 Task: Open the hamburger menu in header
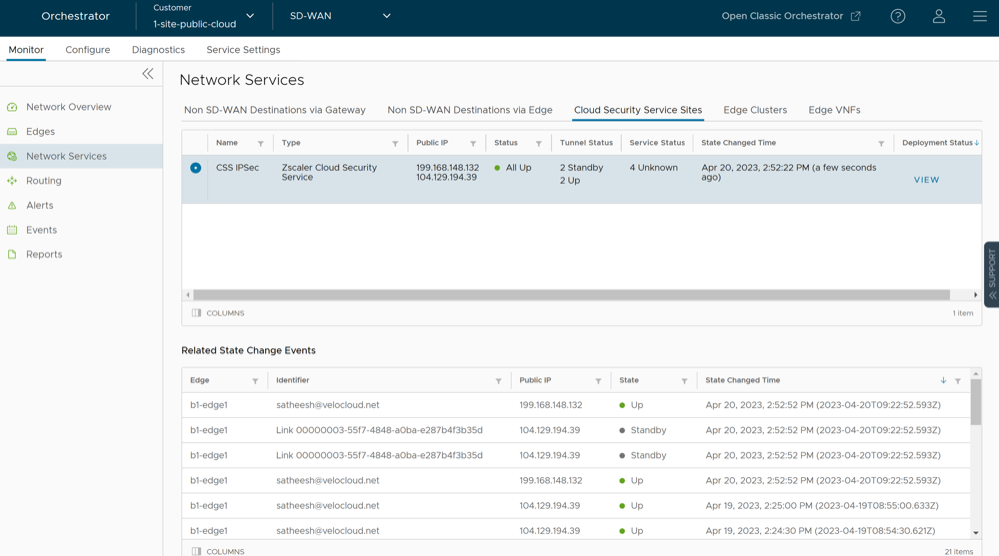pyautogui.click(x=979, y=16)
